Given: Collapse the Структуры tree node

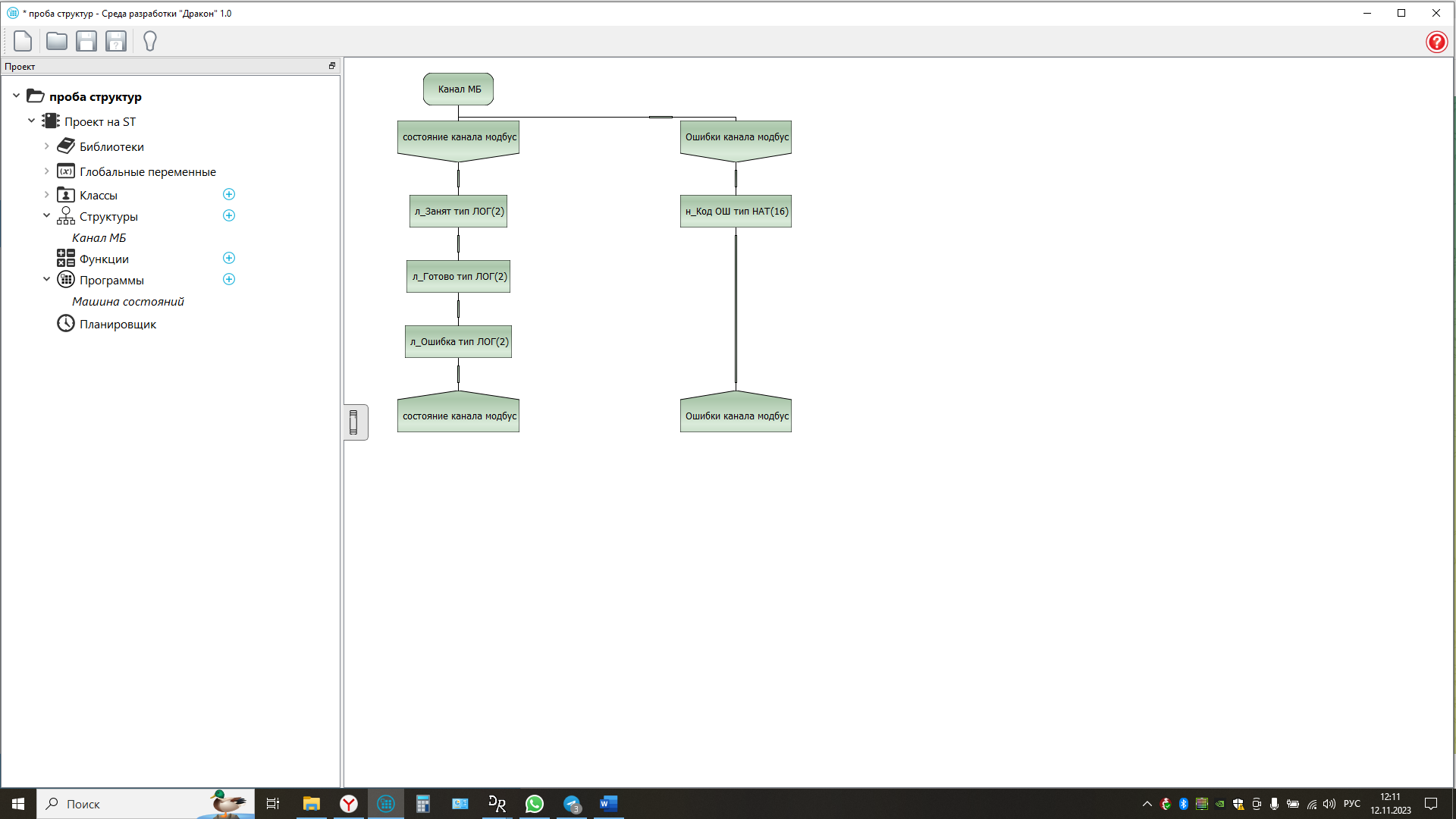Looking at the screenshot, I should (46, 216).
